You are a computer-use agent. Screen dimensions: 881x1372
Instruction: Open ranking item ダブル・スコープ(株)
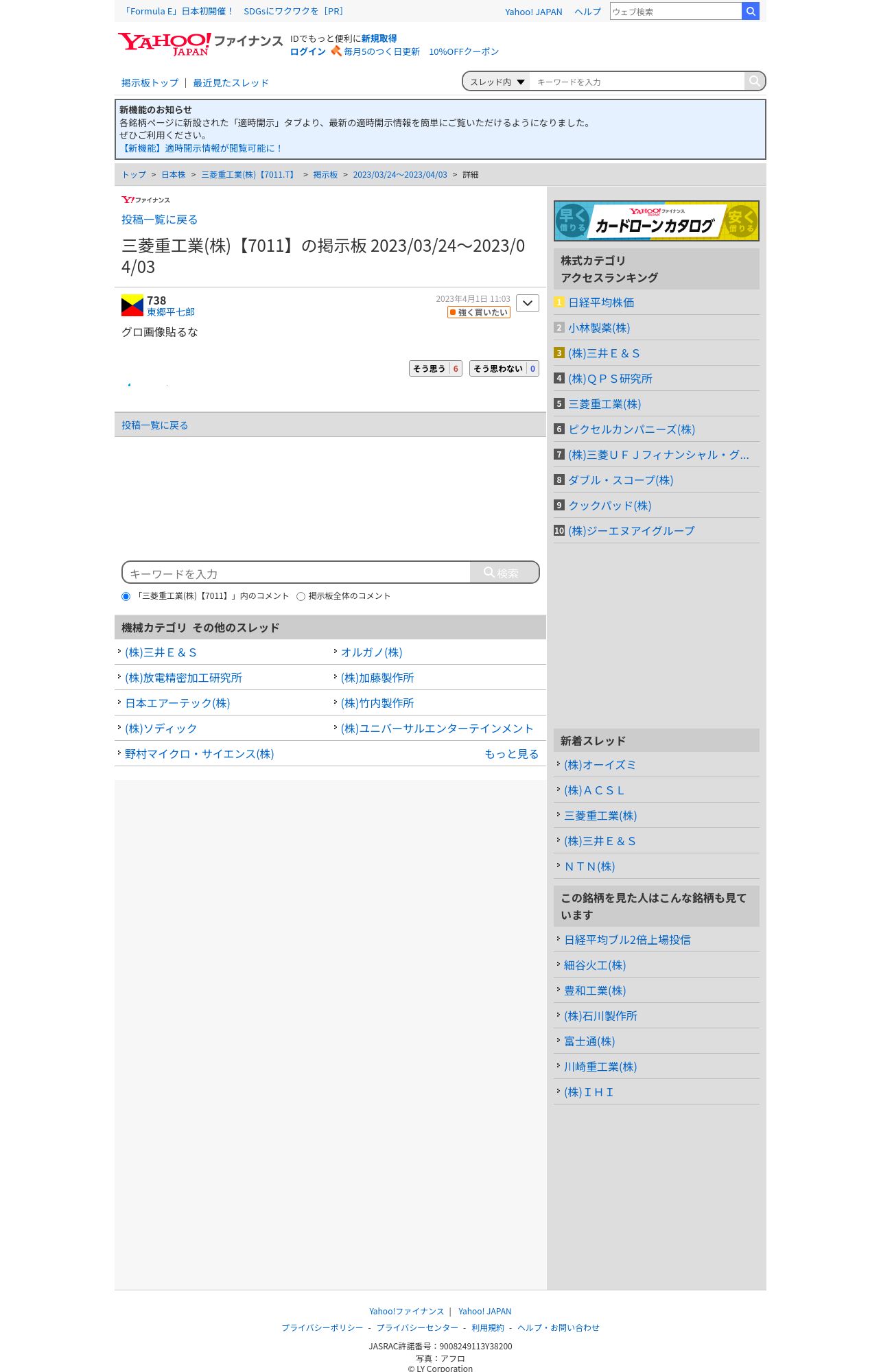pos(620,480)
